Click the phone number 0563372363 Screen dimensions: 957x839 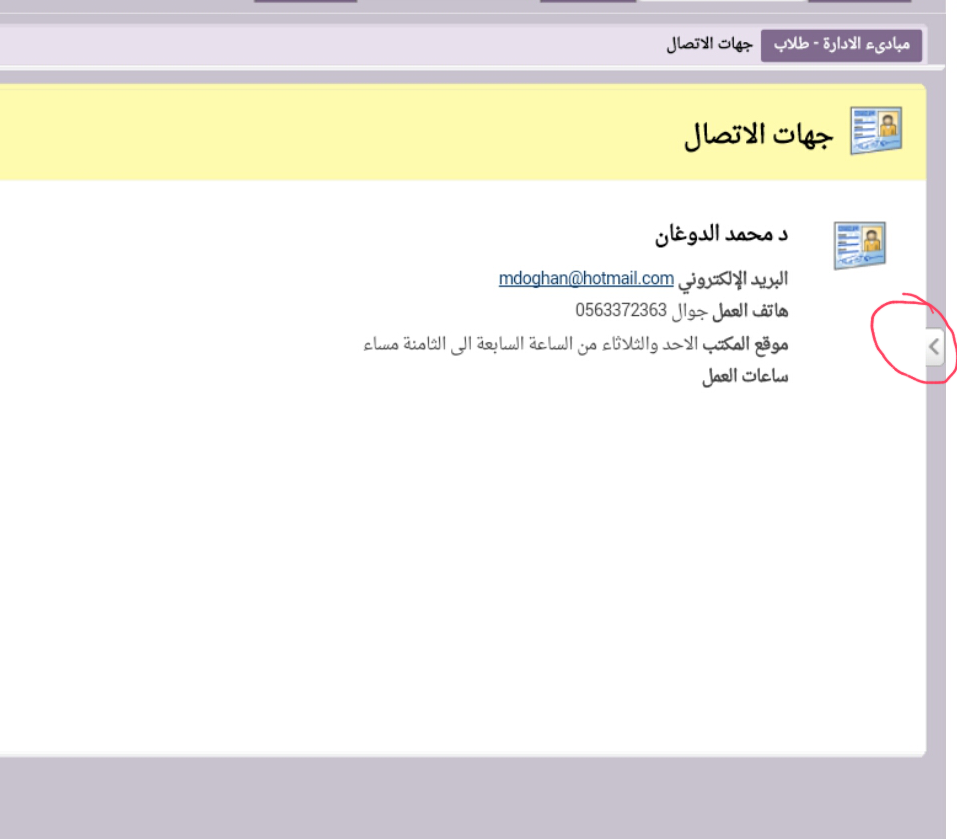(x=621, y=311)
